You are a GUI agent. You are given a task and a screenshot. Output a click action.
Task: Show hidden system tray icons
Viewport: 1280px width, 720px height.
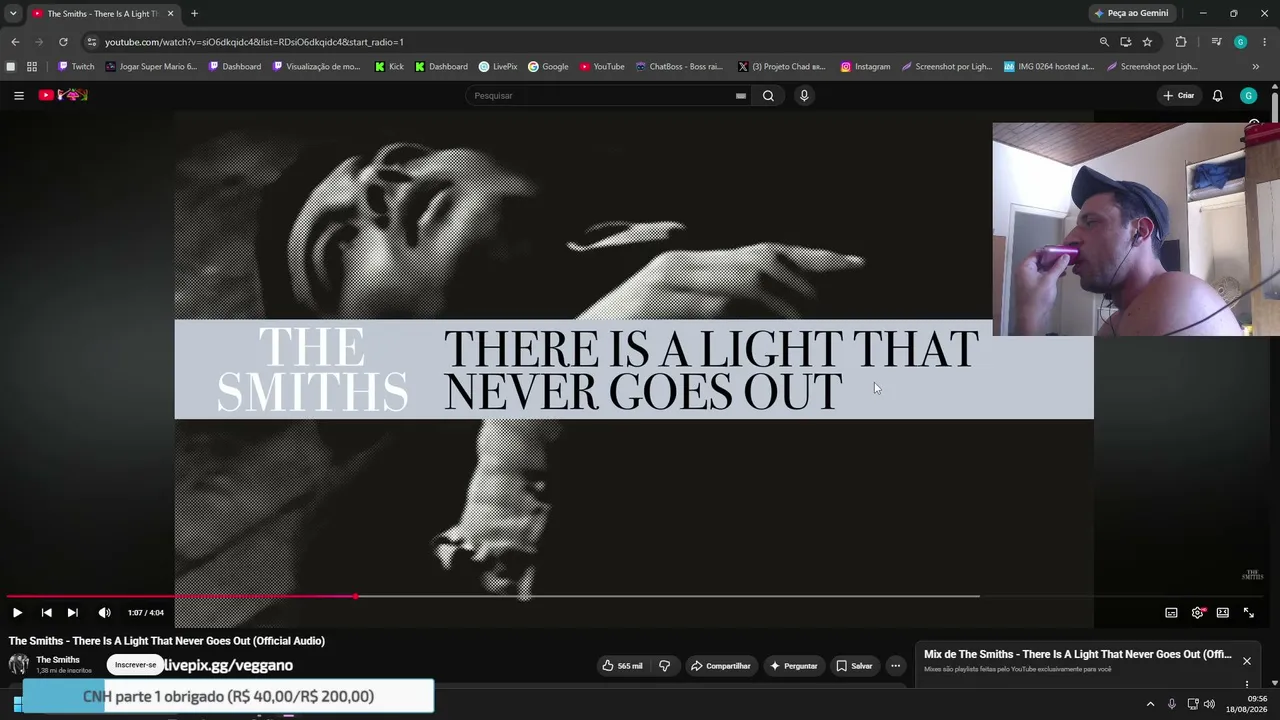click(1150, 704)
